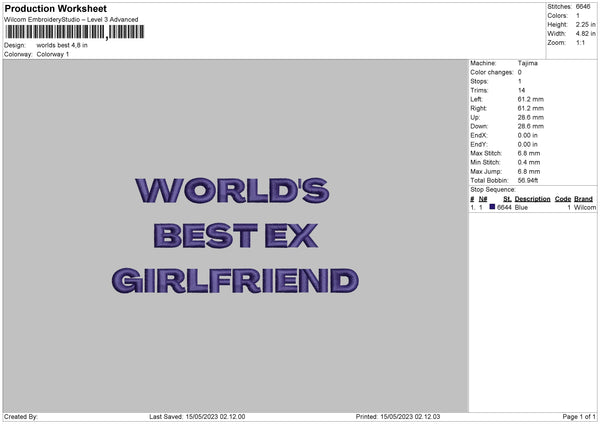Screen dimensions: 600x424
Task: Click the Code column header
Action: click(x=562, y=199)
